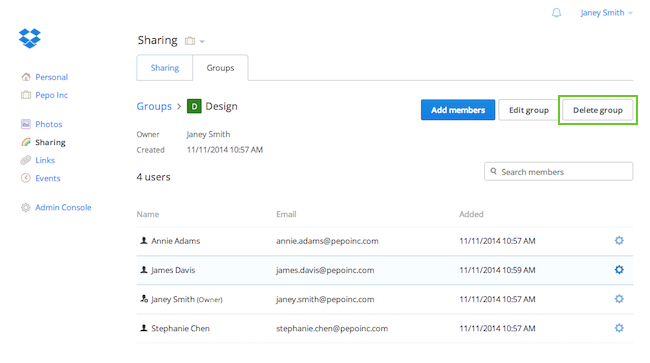Open gear settings for James Davis
This screenshot has height=363, width=650.
click(619, 270)
